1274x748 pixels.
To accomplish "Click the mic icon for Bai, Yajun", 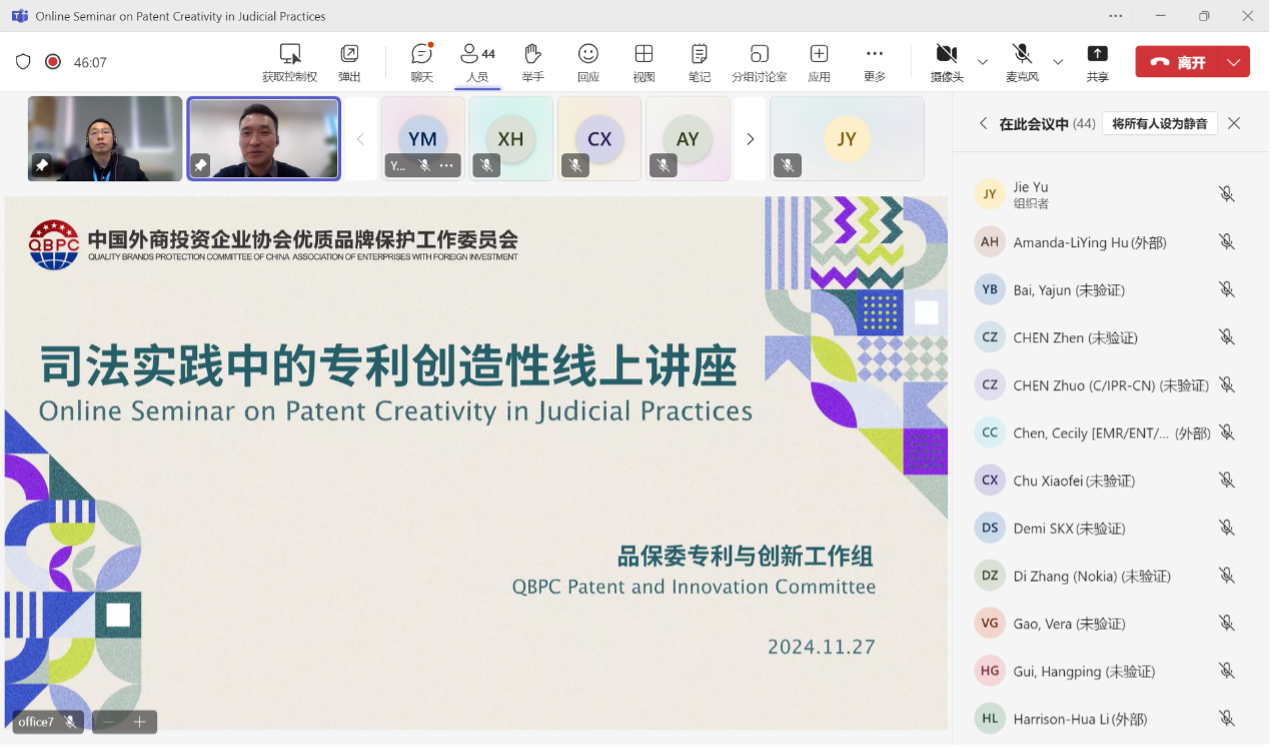I will coord(1227,290).
